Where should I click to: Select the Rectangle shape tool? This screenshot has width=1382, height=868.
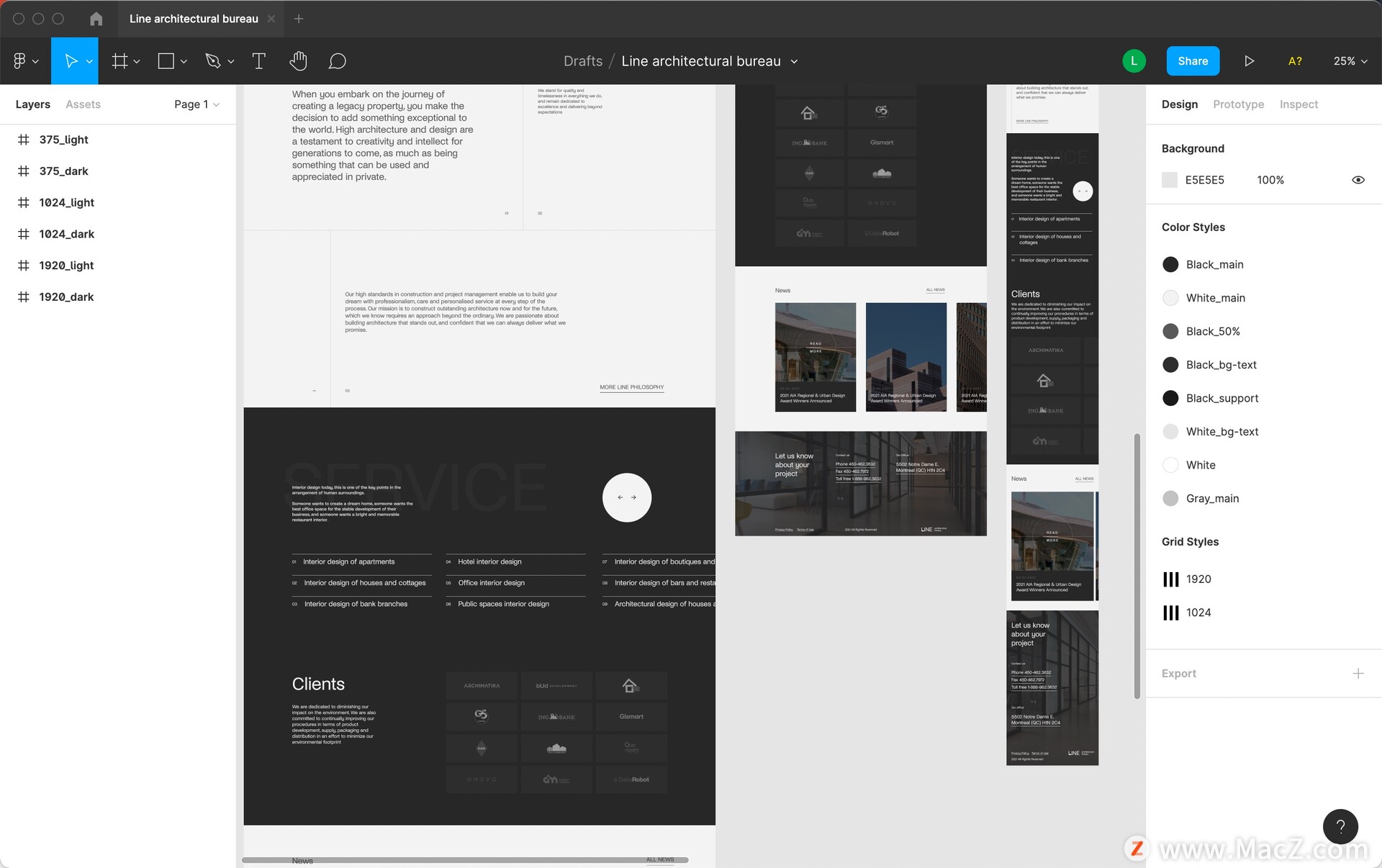click(x=166, y=61)
